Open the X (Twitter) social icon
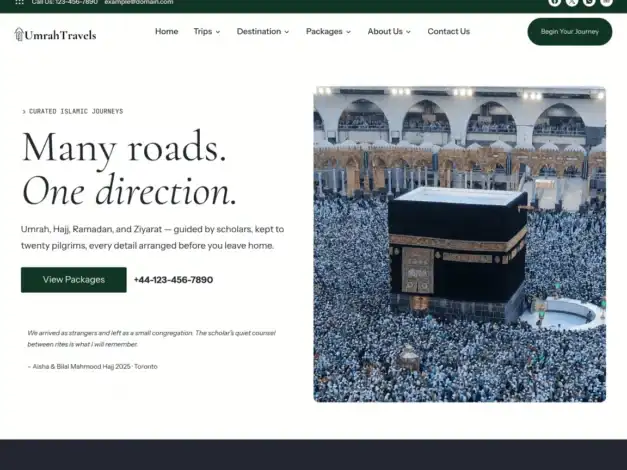 point(572,2)
